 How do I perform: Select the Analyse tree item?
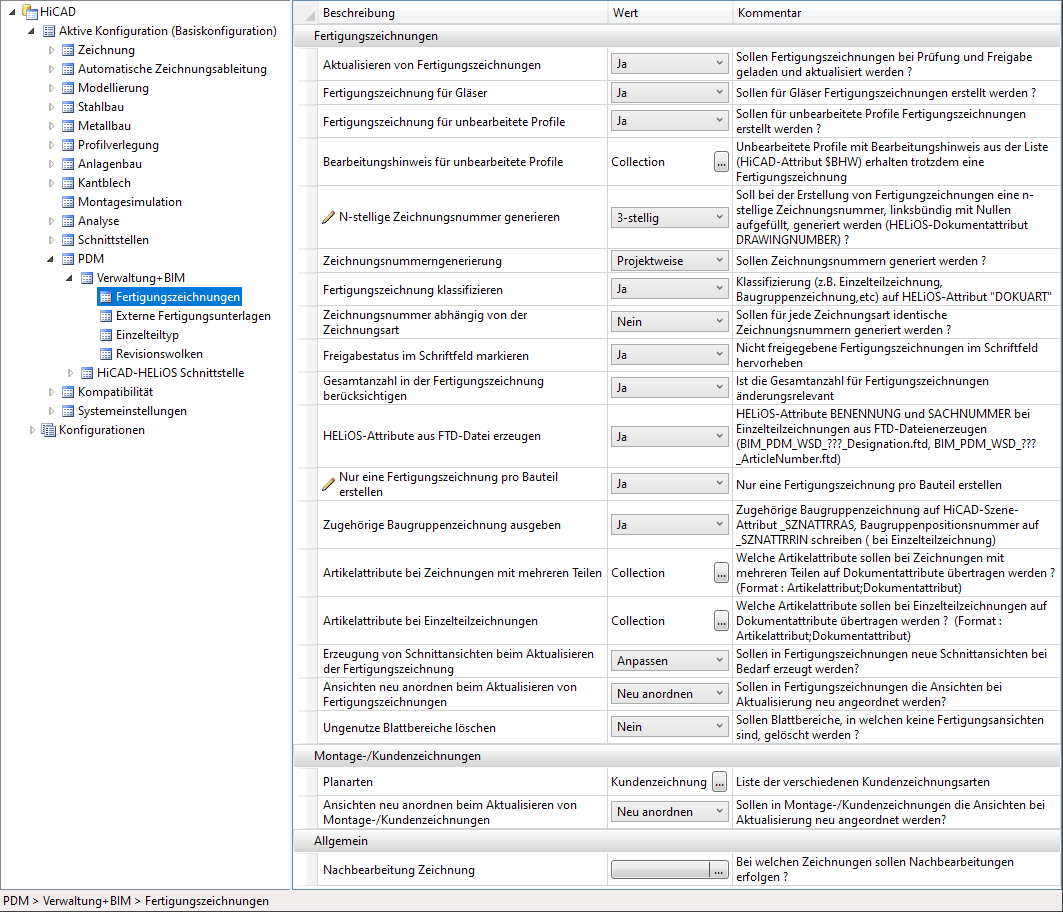click(98, 220)
